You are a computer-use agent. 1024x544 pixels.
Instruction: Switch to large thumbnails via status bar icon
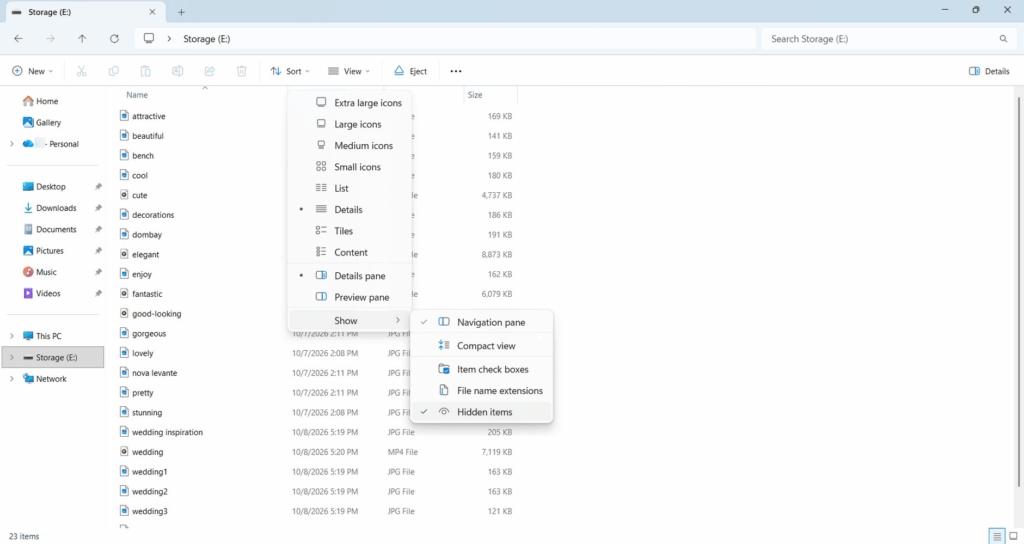click(1013, 536)
